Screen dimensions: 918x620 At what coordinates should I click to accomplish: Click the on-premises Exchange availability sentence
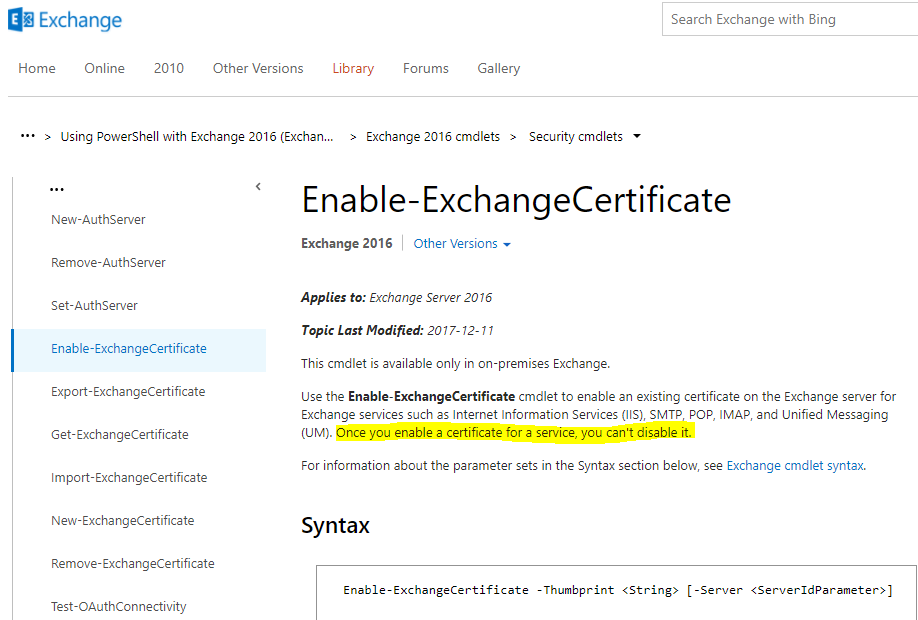tap(455, 364)
